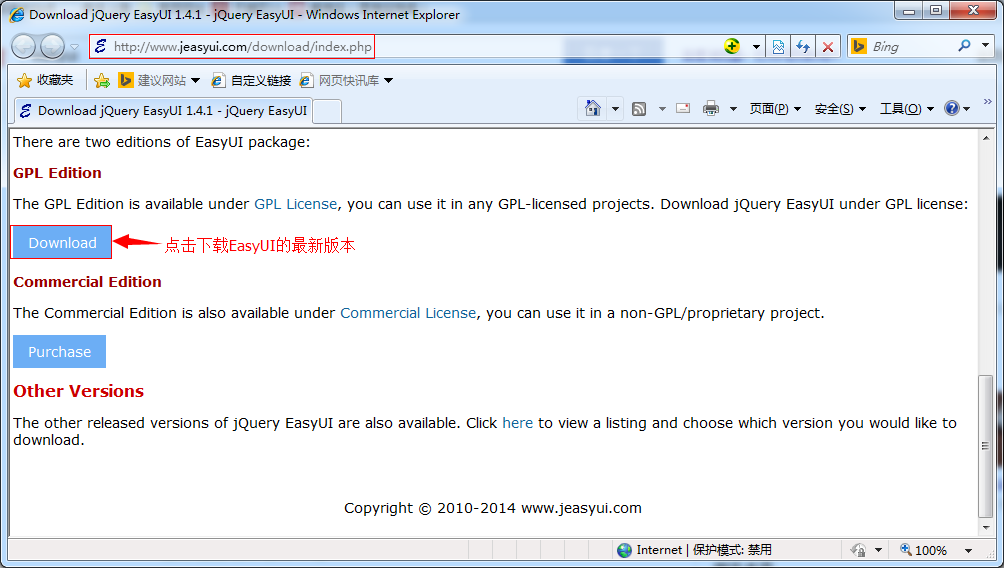Open a new blank tab

[x=327, y=111]
